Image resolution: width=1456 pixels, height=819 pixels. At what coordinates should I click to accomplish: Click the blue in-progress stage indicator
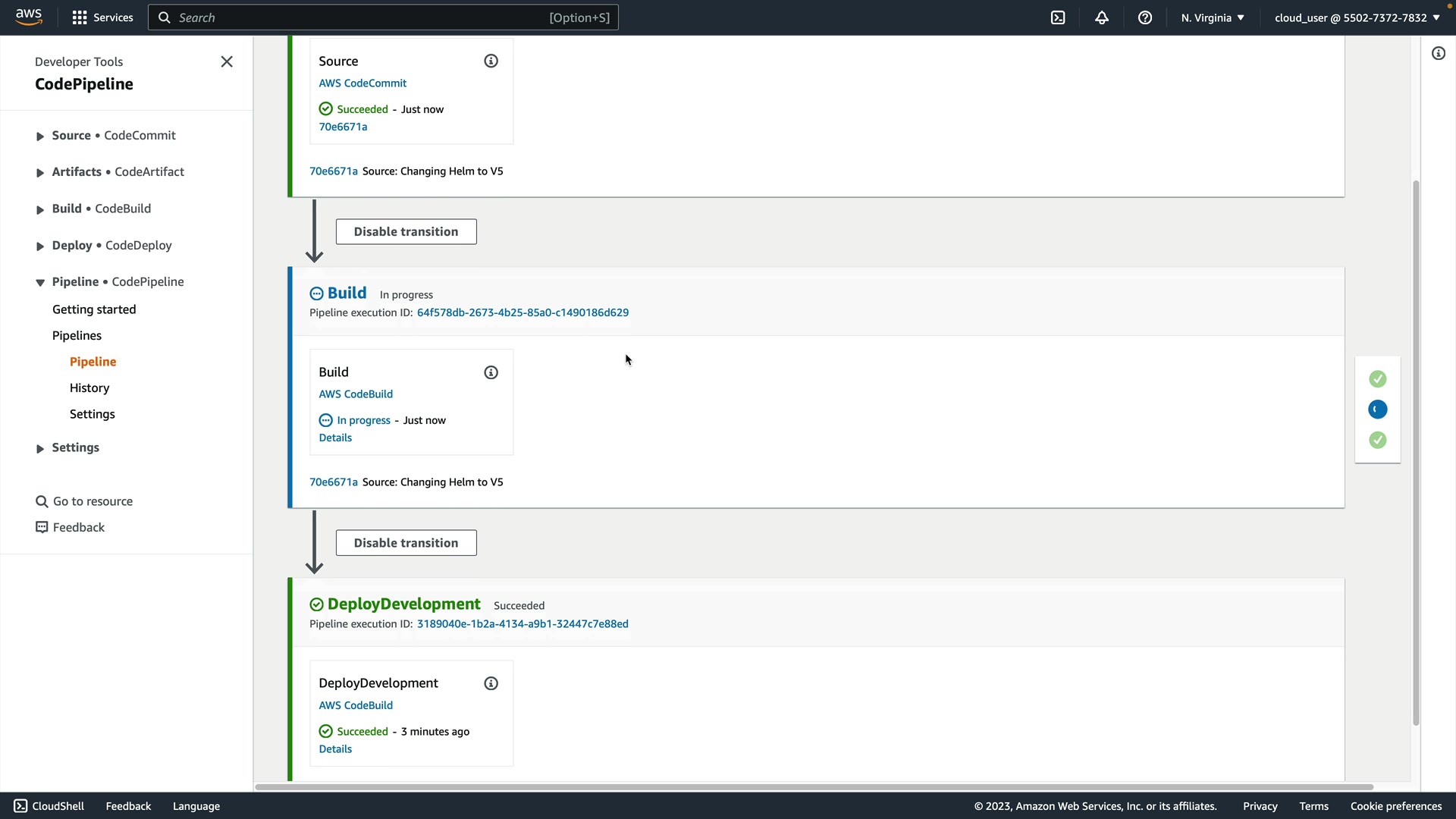pyautogui.click(x=1378, y=409)
